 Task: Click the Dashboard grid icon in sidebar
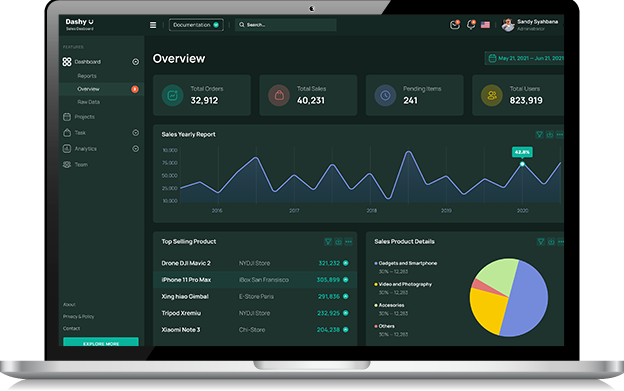click(x=67, y=62)
